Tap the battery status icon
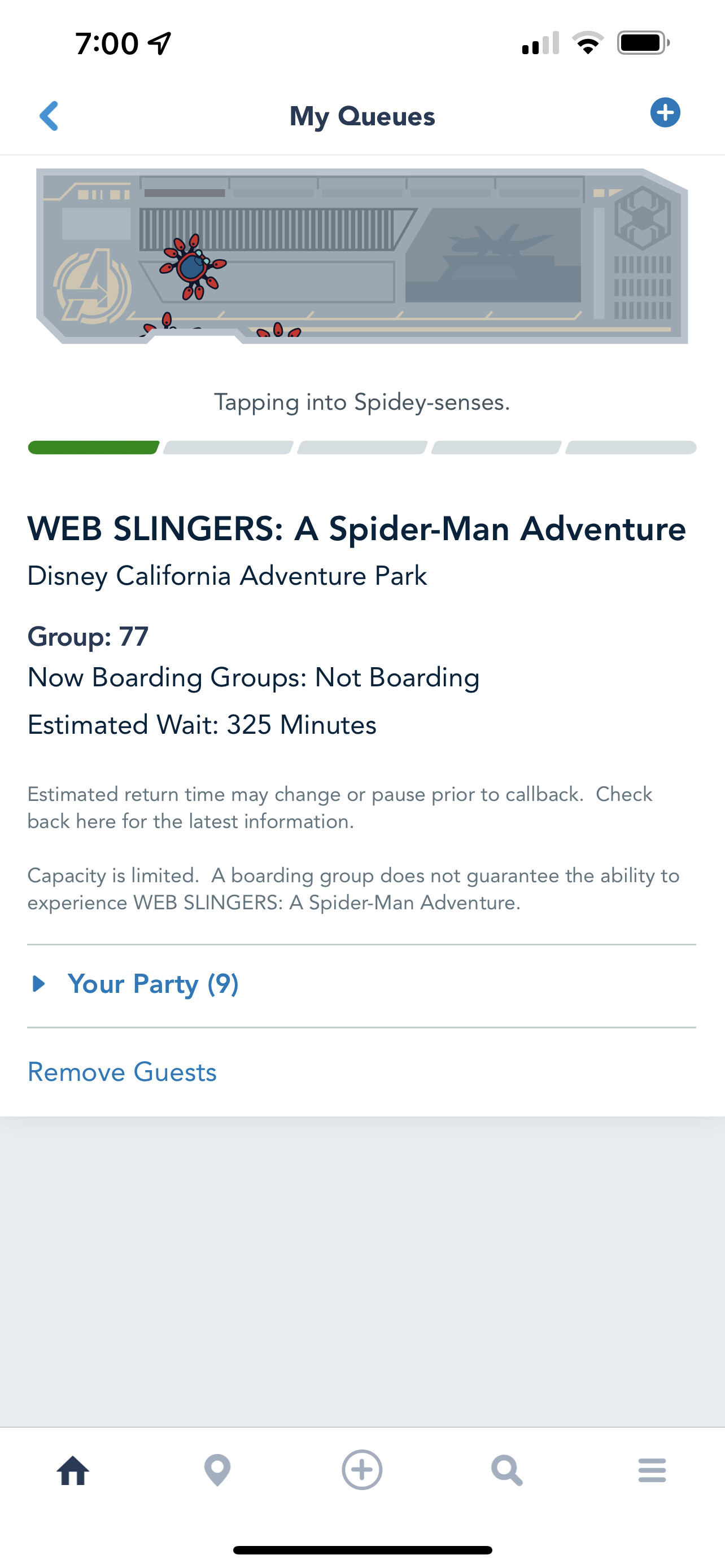This screenshot has height=1568, width=725. click(x=643, y=43)
